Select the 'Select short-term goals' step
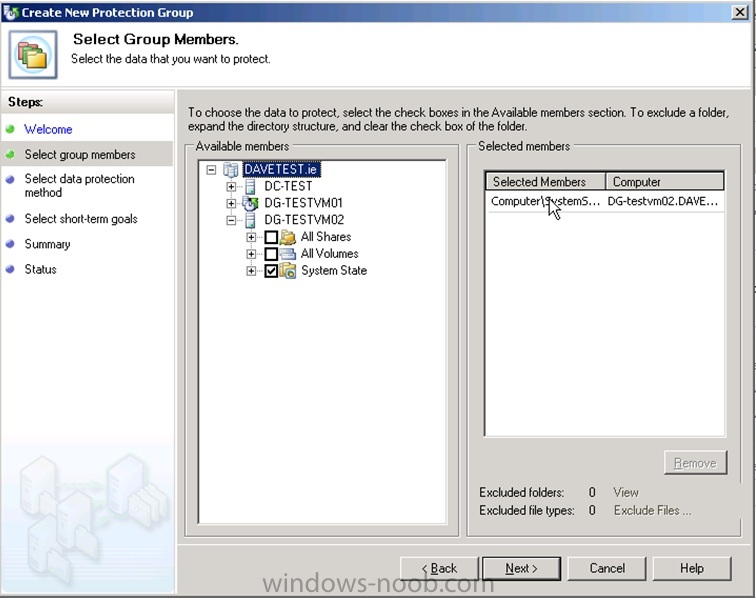Image resolution: width=756 pixels, height=598 pixels. 81,219
